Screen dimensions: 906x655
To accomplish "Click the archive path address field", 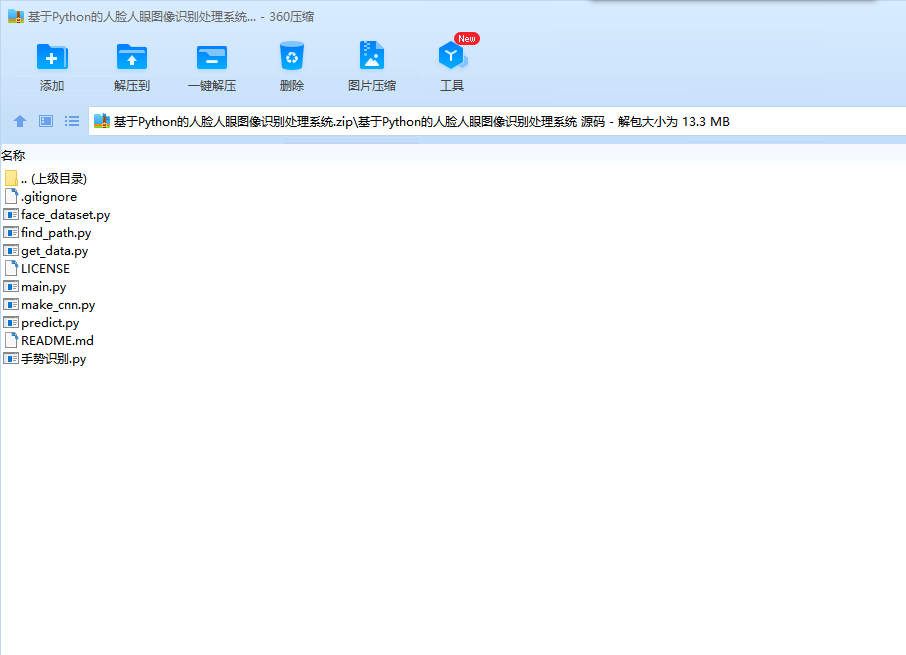I will pyautogui.click(x=497, y=121).
